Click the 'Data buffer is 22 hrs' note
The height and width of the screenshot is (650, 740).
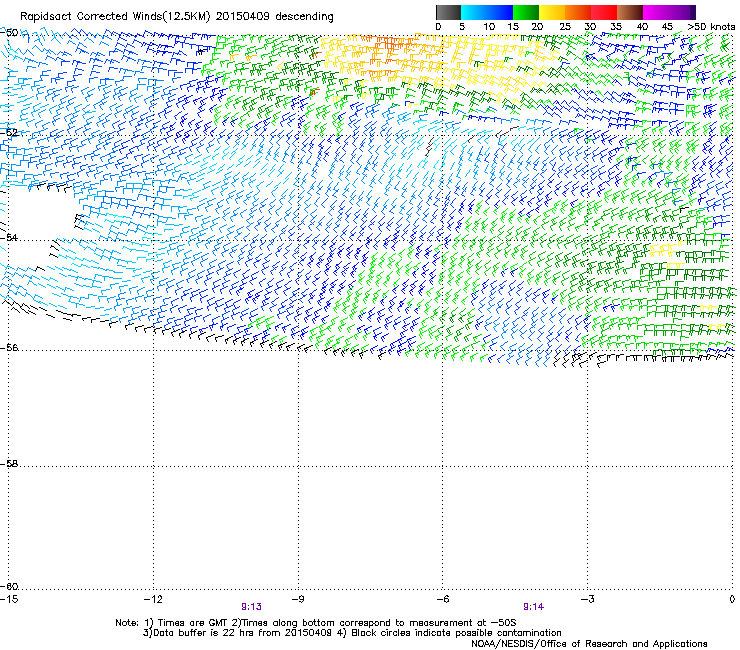point(352,633)
